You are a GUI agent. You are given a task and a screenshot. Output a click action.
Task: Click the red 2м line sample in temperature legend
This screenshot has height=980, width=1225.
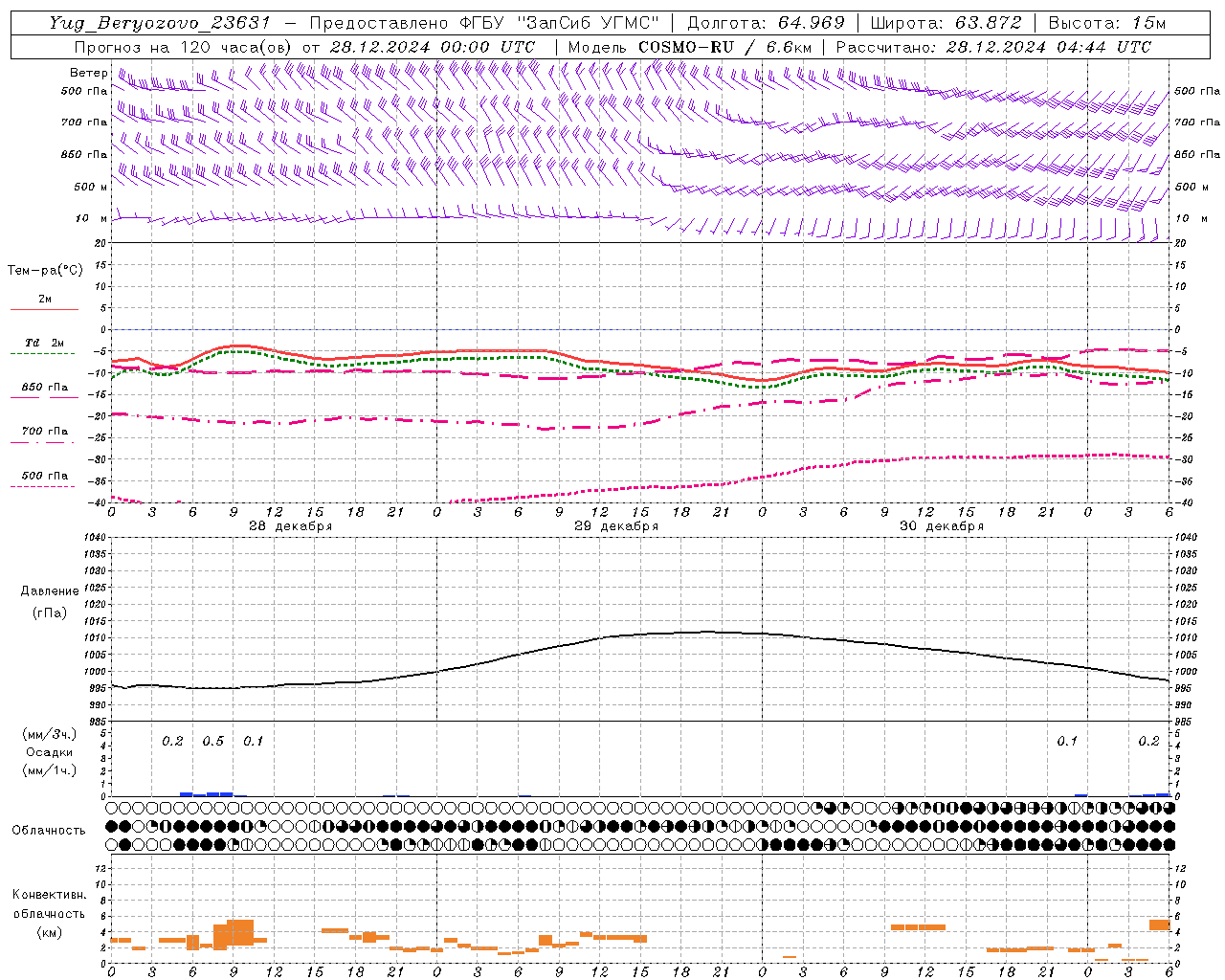tap(44, 309)
